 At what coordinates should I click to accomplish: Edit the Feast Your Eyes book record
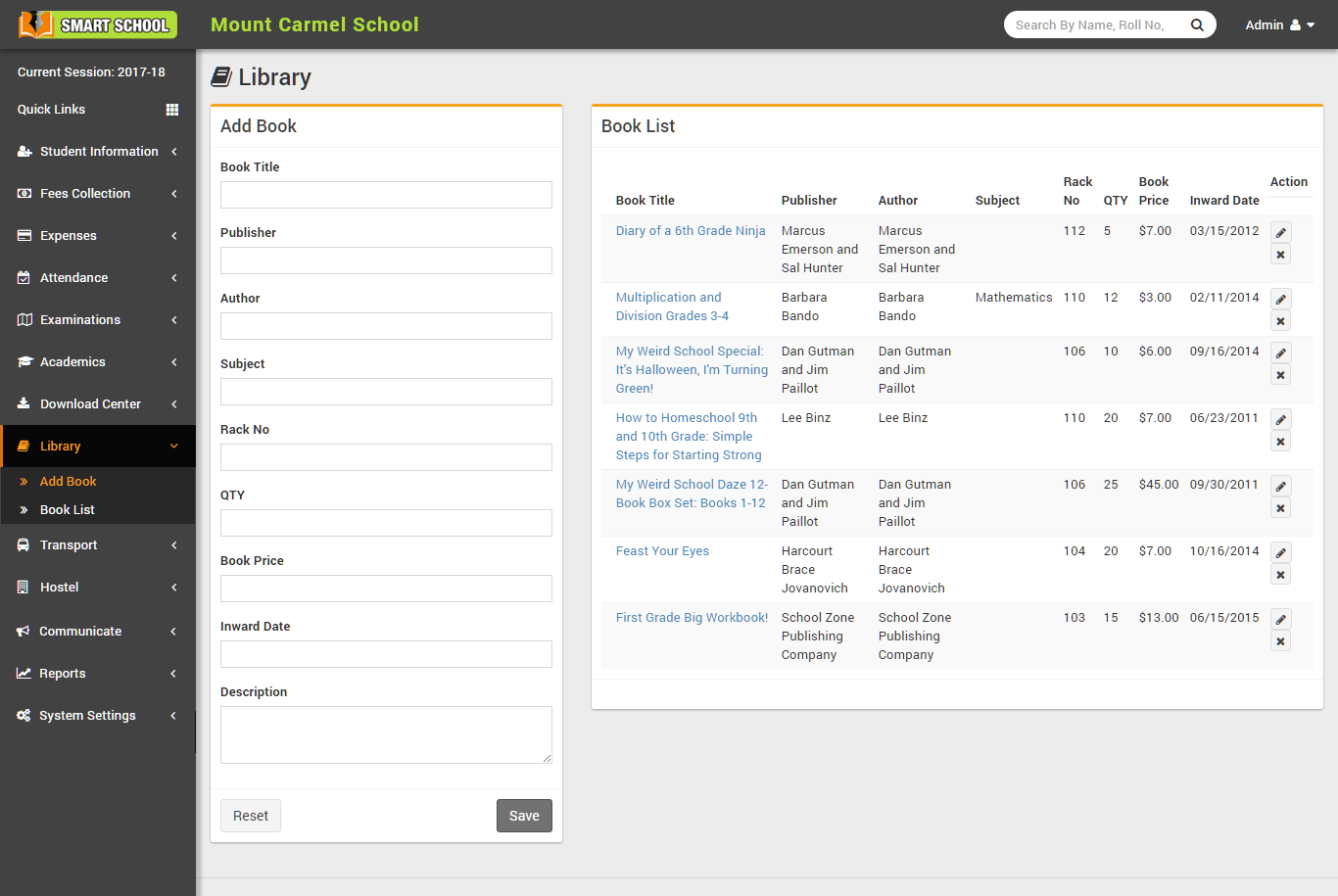pyautogui.click(x=1280, y=551)
